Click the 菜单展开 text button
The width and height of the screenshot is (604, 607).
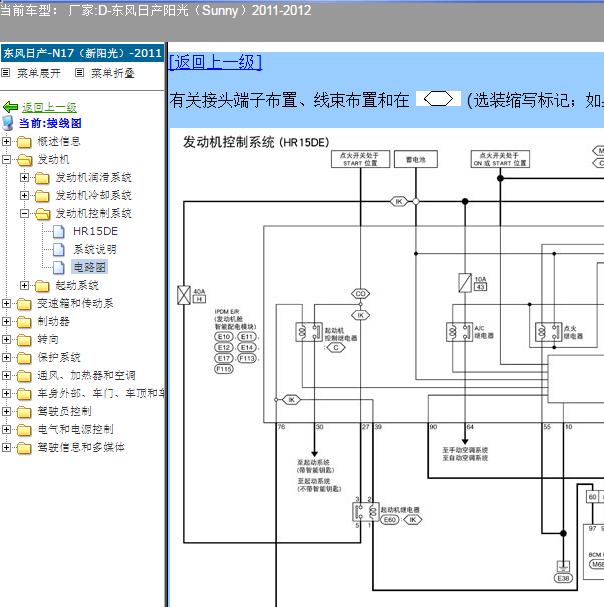pyautogui.click(x=39, y=73)
